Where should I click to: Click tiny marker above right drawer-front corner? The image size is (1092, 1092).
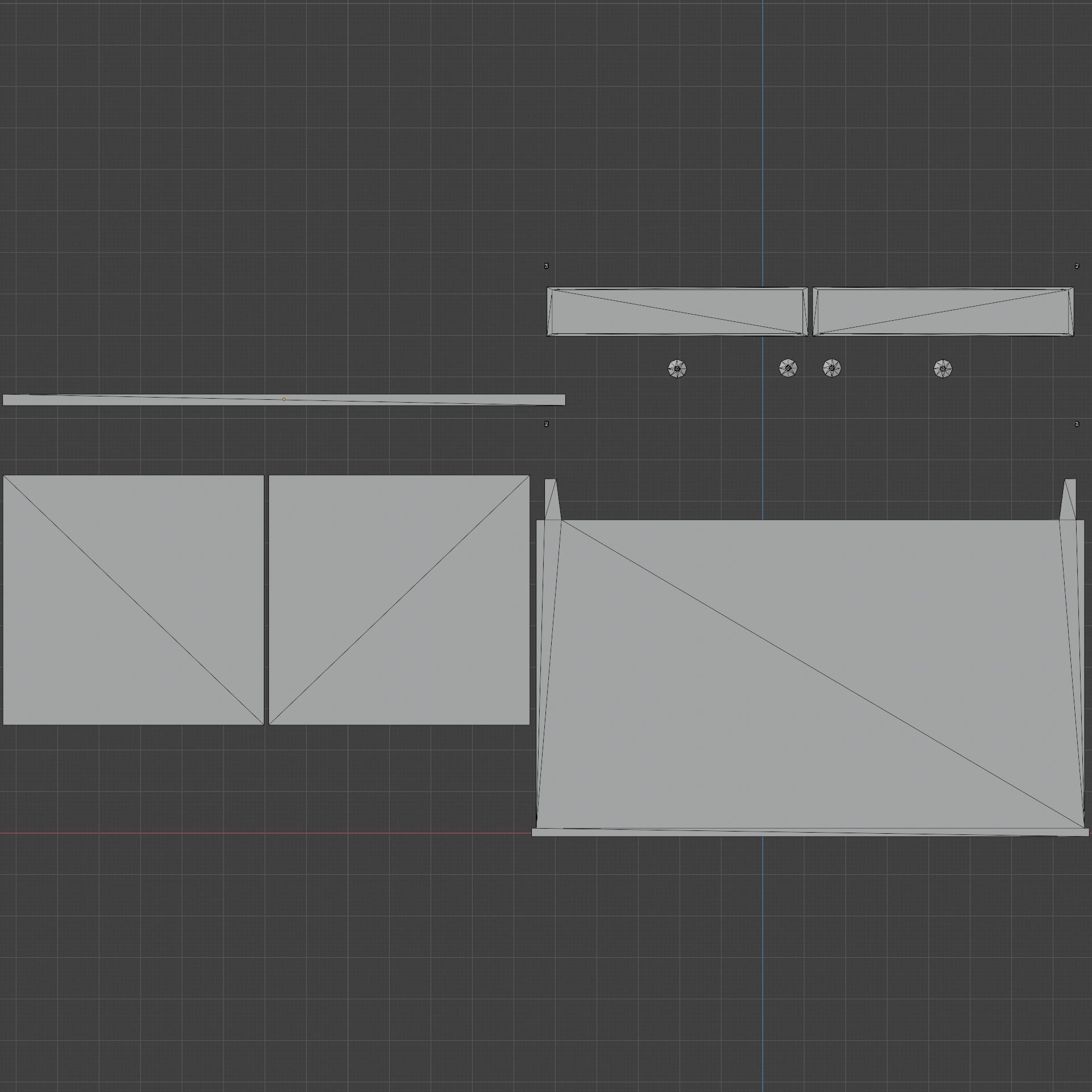1077,266
